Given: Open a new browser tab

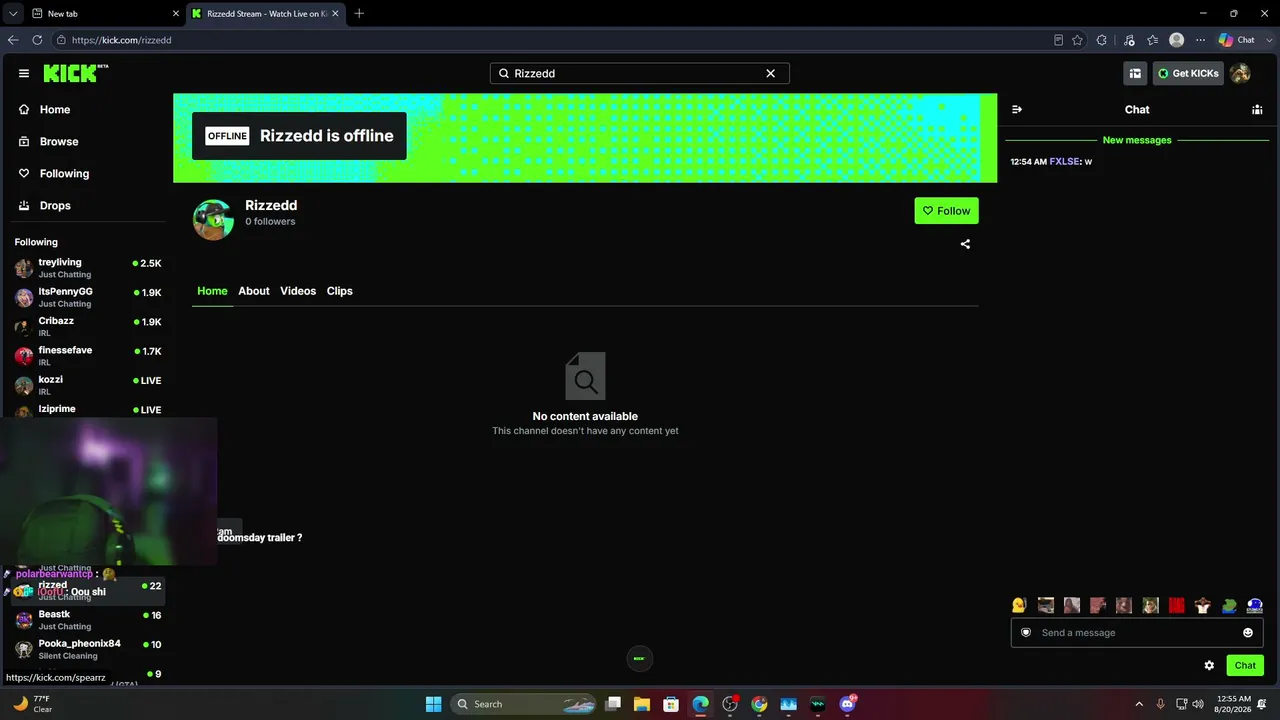Looking at the screenshot, I should (359, 13).
